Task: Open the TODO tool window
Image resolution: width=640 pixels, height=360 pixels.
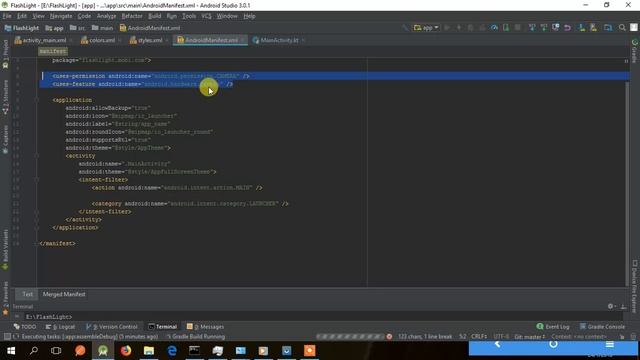Action: (x=25, y=327)
